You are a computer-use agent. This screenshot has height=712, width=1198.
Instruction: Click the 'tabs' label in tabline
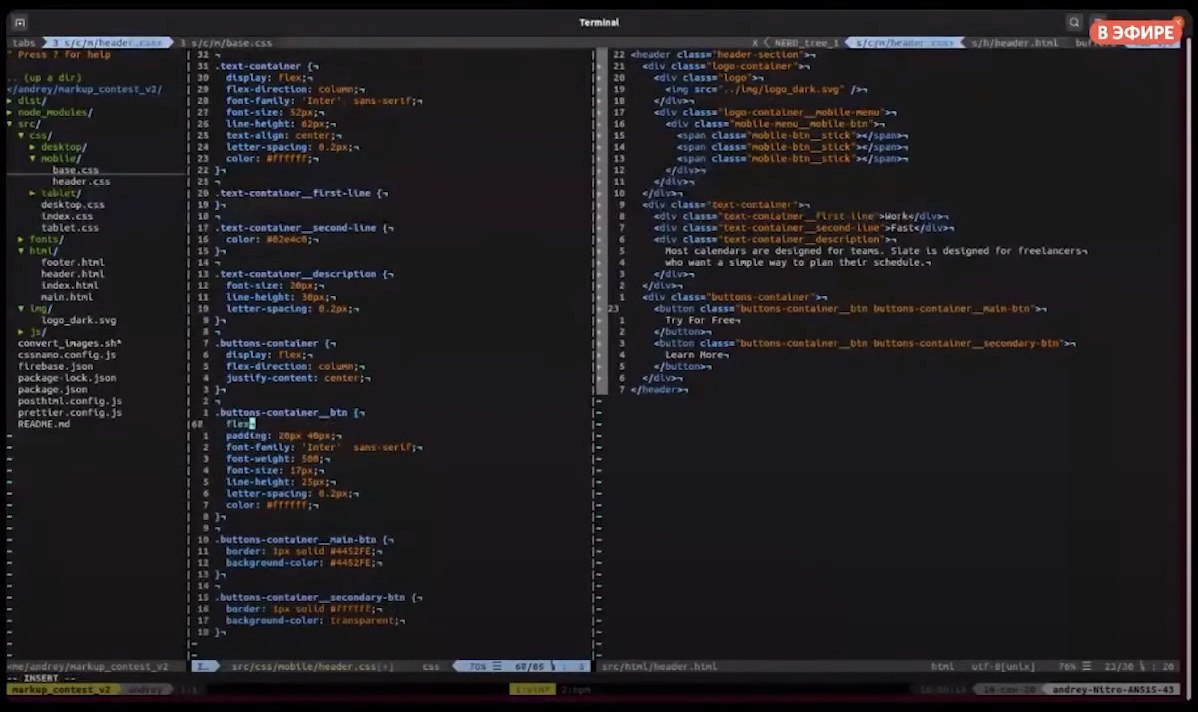pos(24,43)
